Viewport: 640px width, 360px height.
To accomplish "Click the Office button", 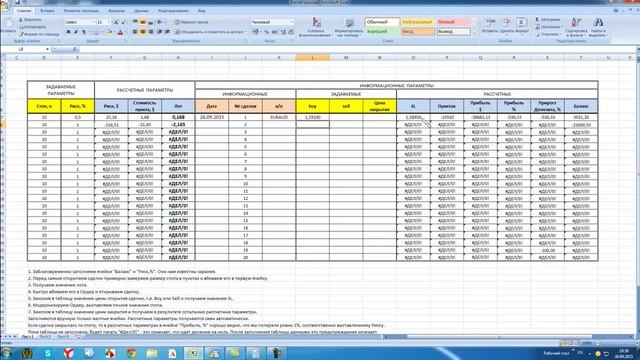I will [x=5, y=7].
